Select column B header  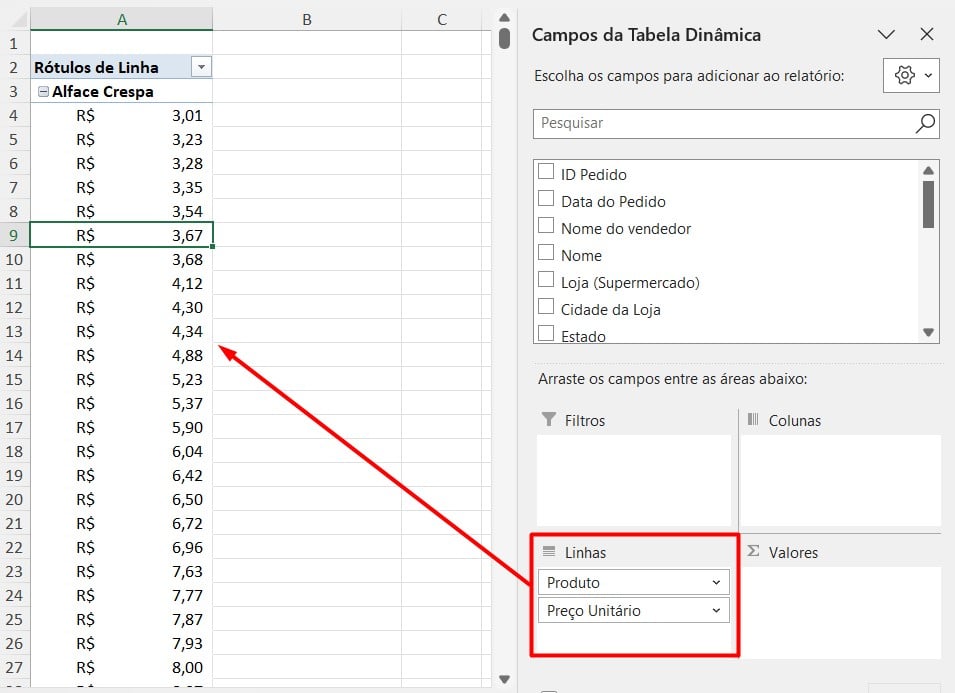point(306,20)
